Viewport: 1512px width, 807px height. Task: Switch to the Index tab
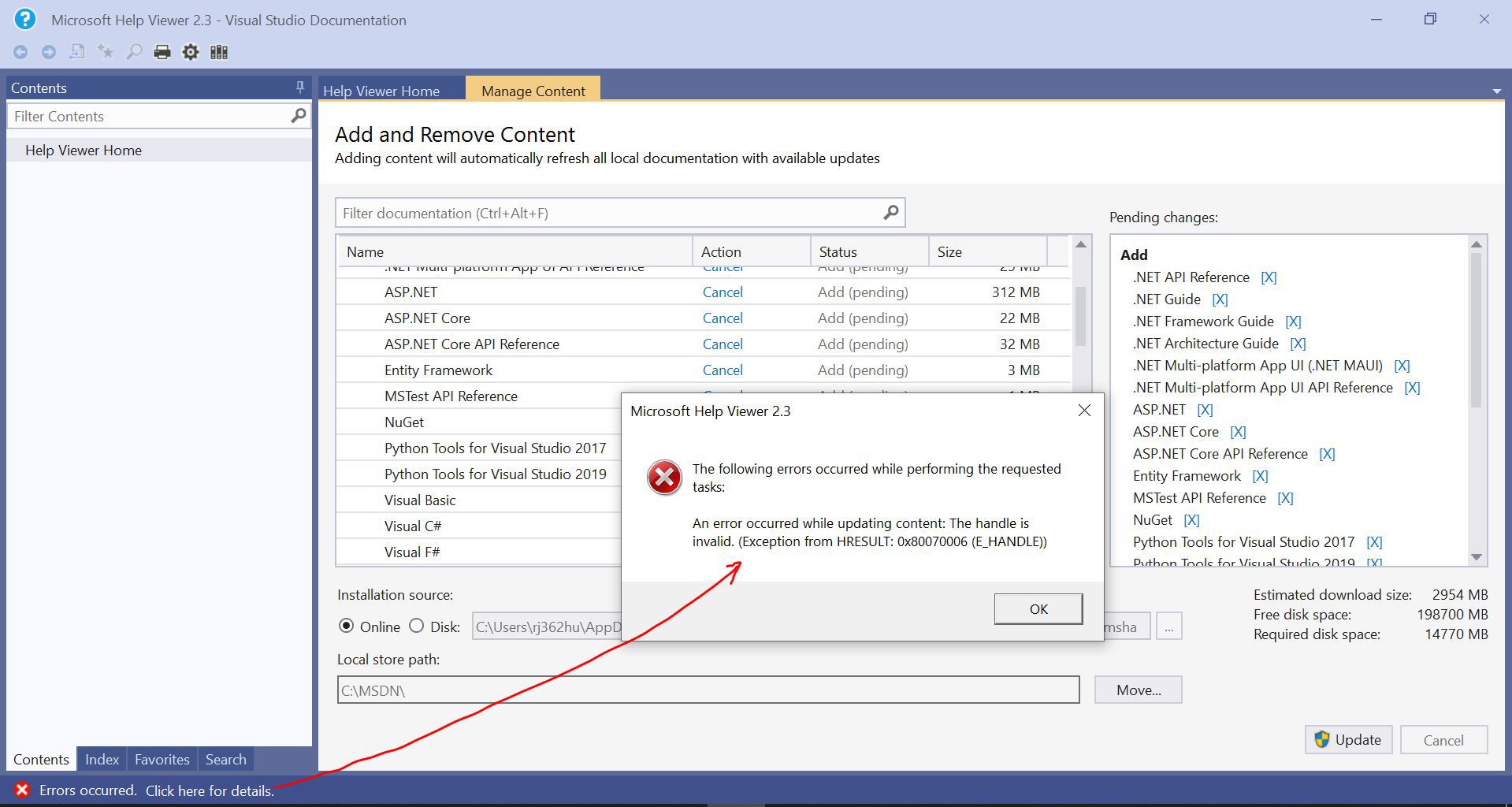102,759
